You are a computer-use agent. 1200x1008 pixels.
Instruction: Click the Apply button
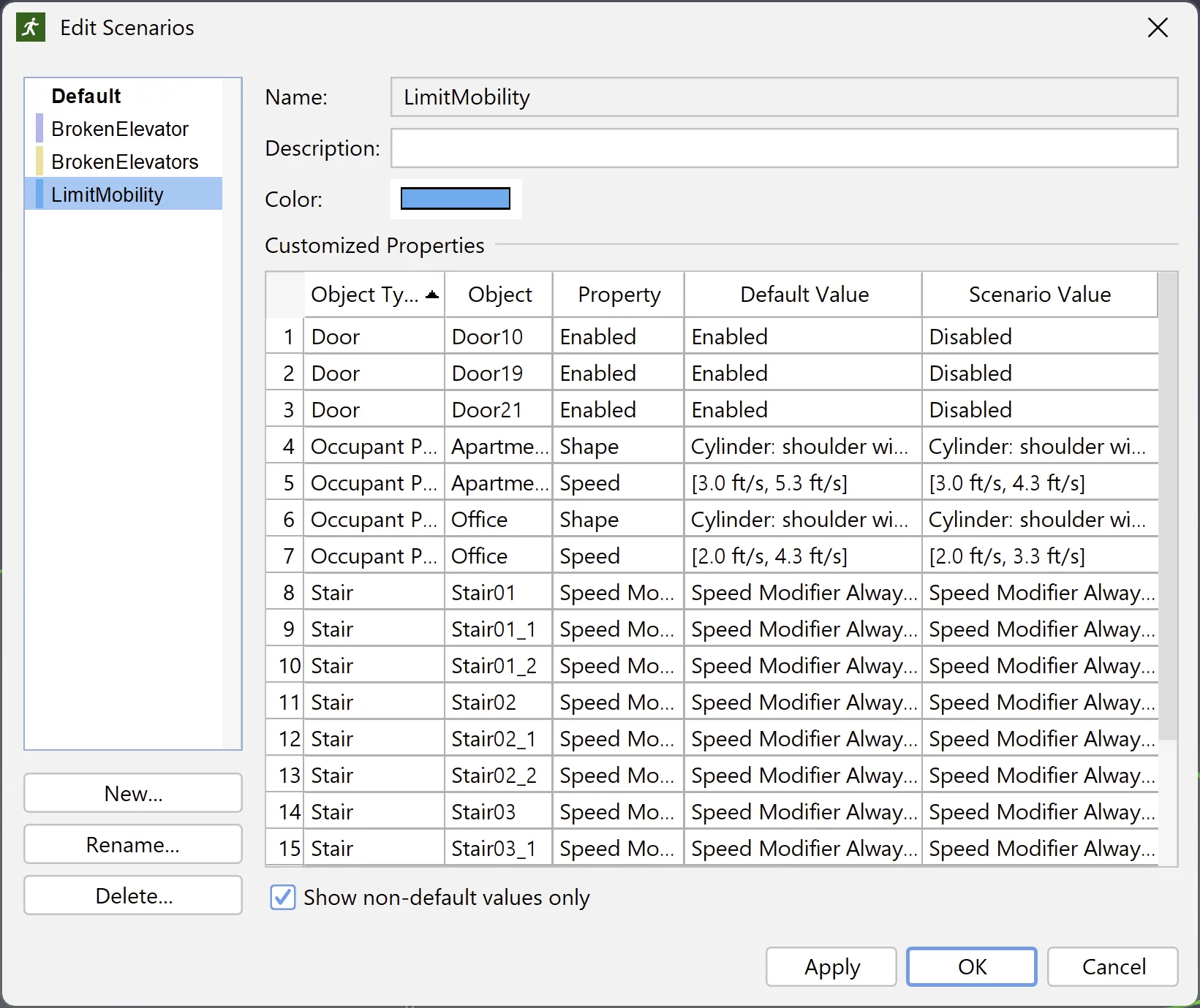(x=831, y=967)
